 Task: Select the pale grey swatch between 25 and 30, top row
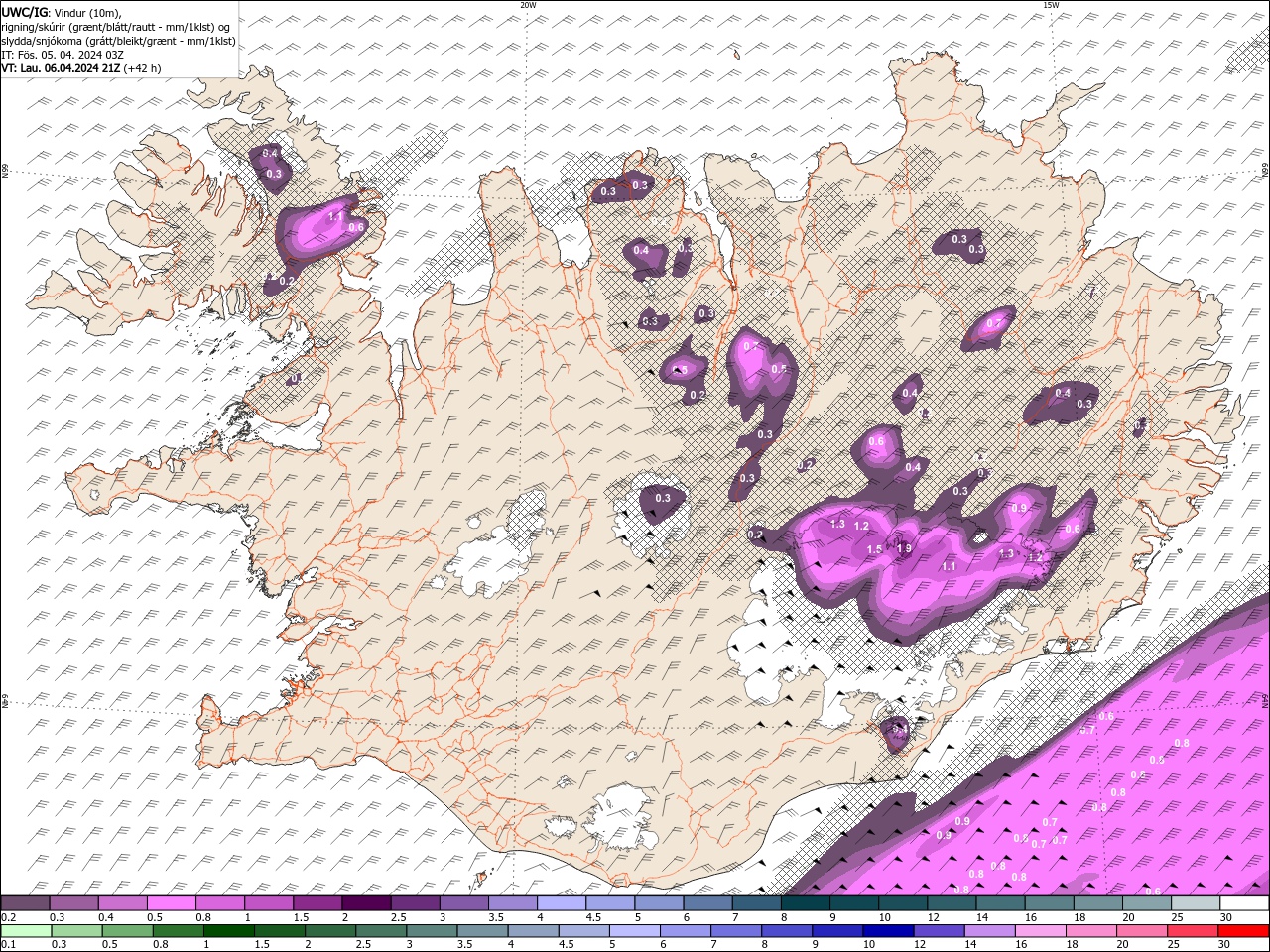(1196, 903)
